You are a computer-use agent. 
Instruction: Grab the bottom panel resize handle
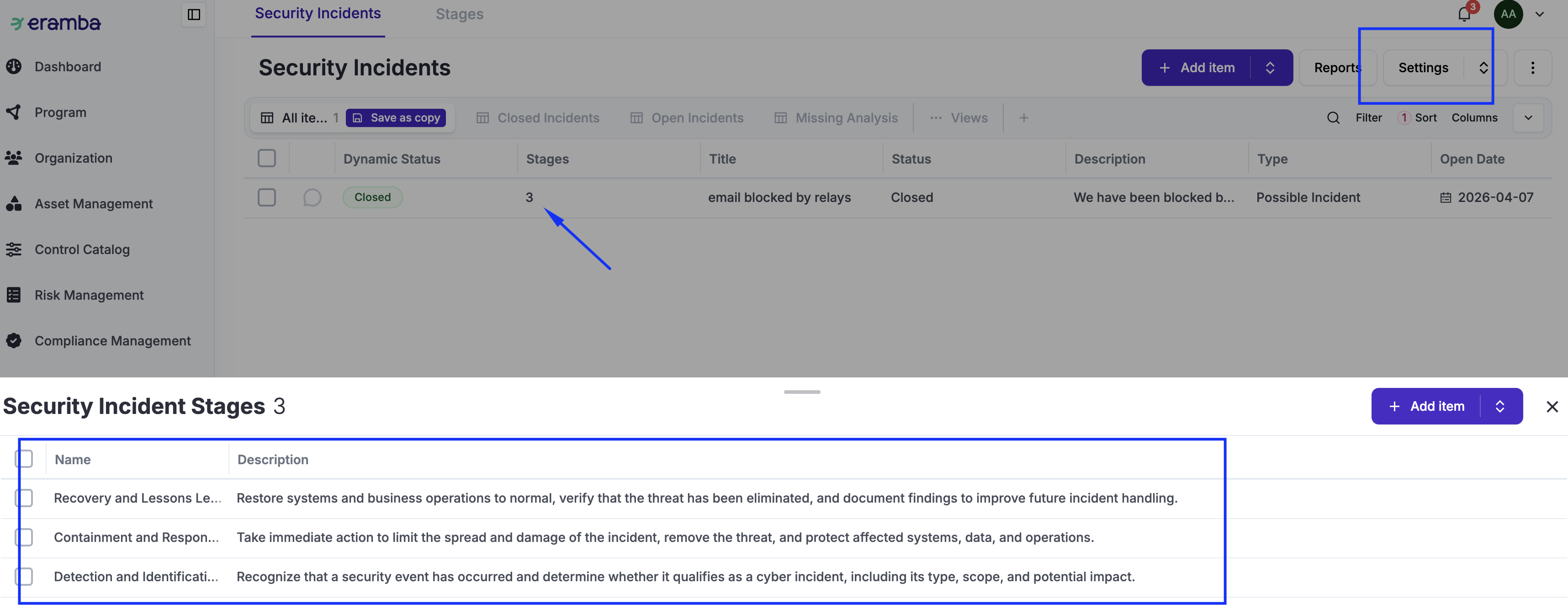[802, 392]
